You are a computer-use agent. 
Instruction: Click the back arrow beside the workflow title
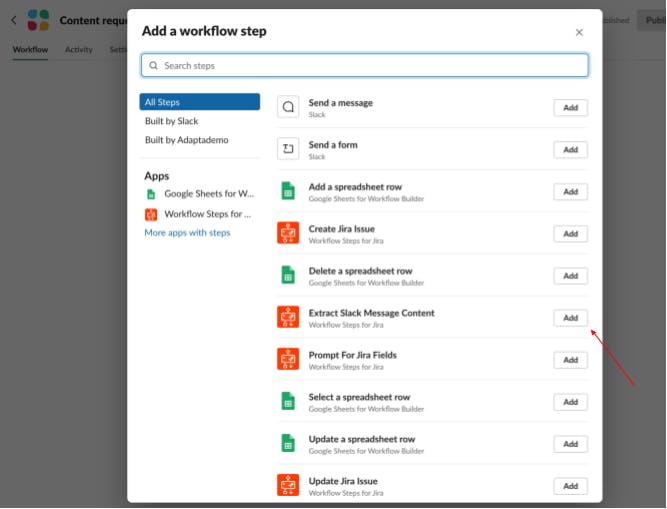click(x=14, y=20)
